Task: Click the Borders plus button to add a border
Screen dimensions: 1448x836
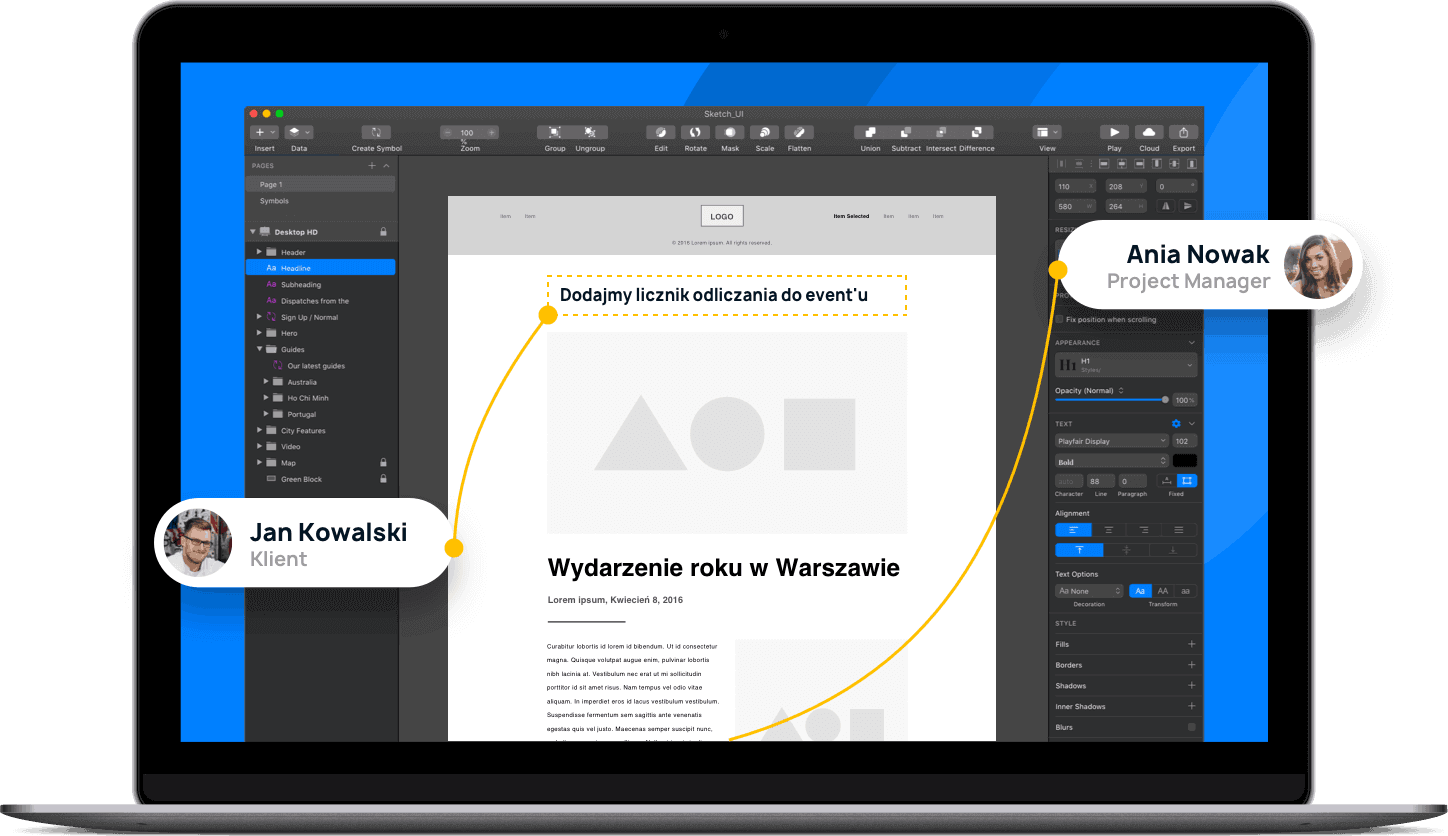Action: [x=1191, y=664]
